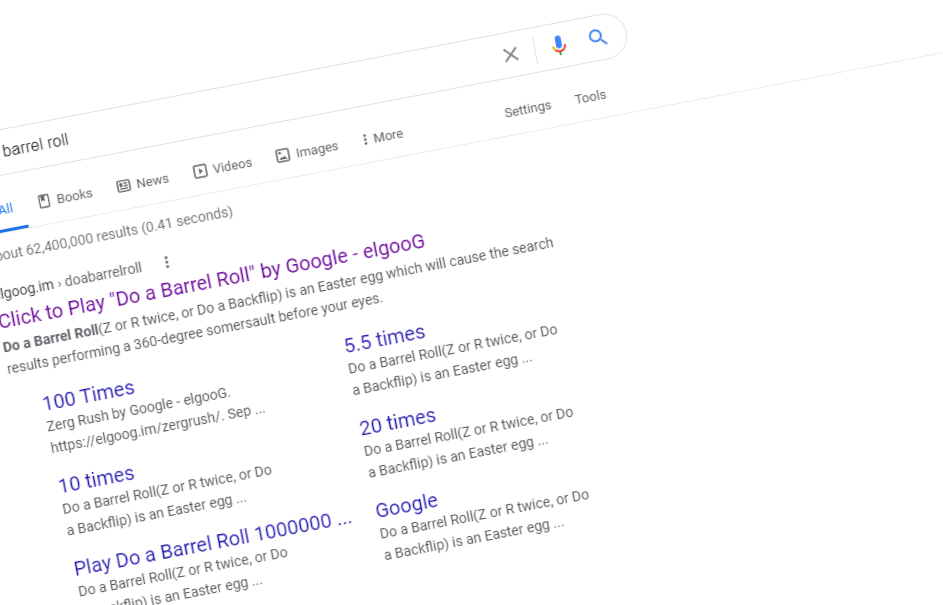Open options via three dots beside doabarrelroll
The height and width of the screenshot is (605, 943).
coord(167,262)
